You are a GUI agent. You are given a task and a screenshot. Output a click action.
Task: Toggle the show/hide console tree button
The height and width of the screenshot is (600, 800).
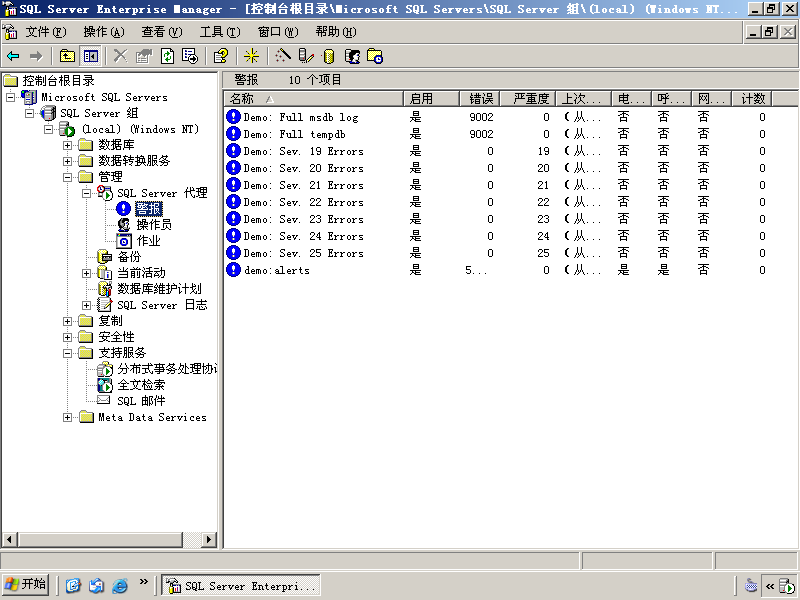91,56
